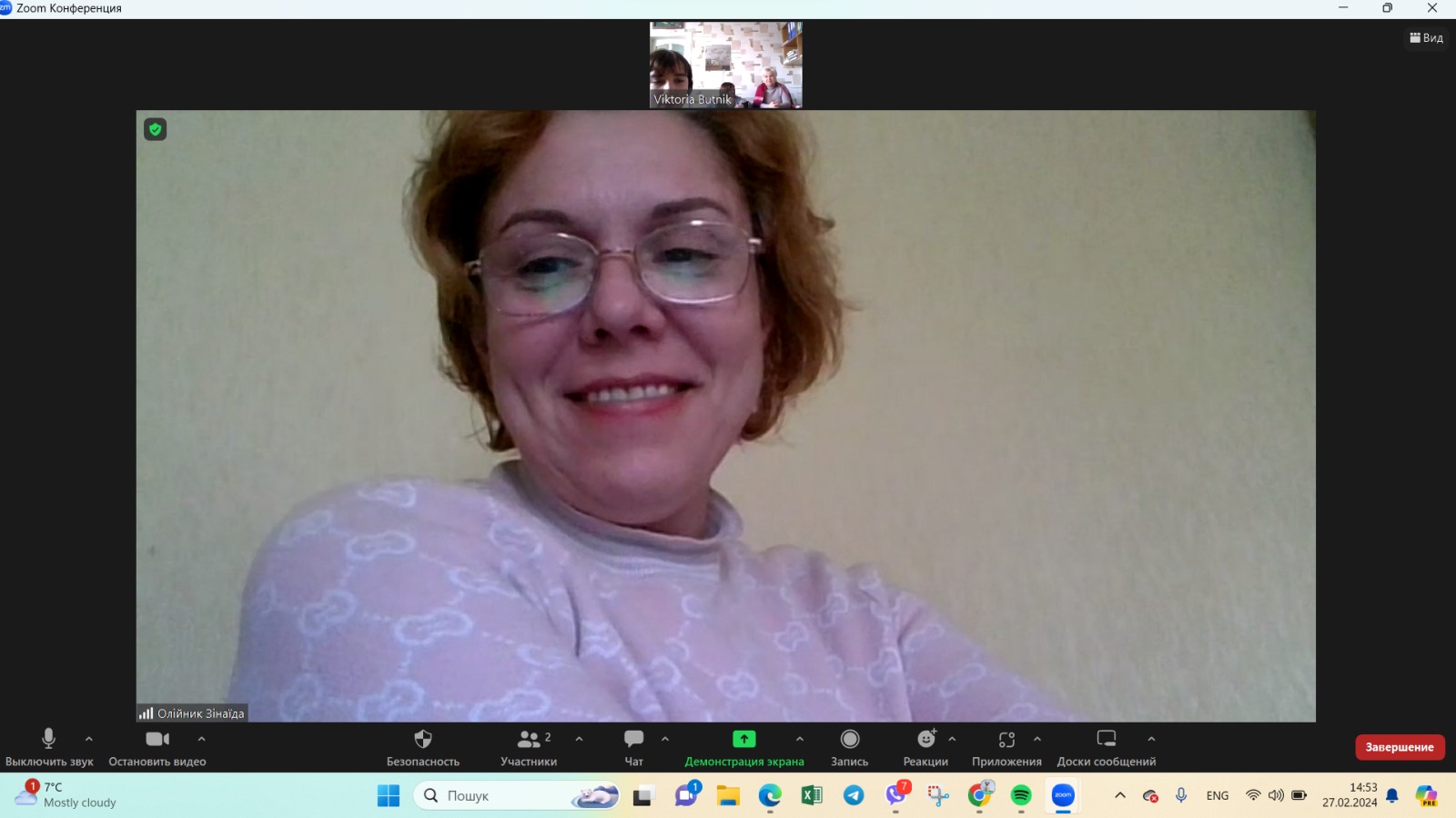
Task: Expand video options arrow beside camera
Action: coord(202,739)
